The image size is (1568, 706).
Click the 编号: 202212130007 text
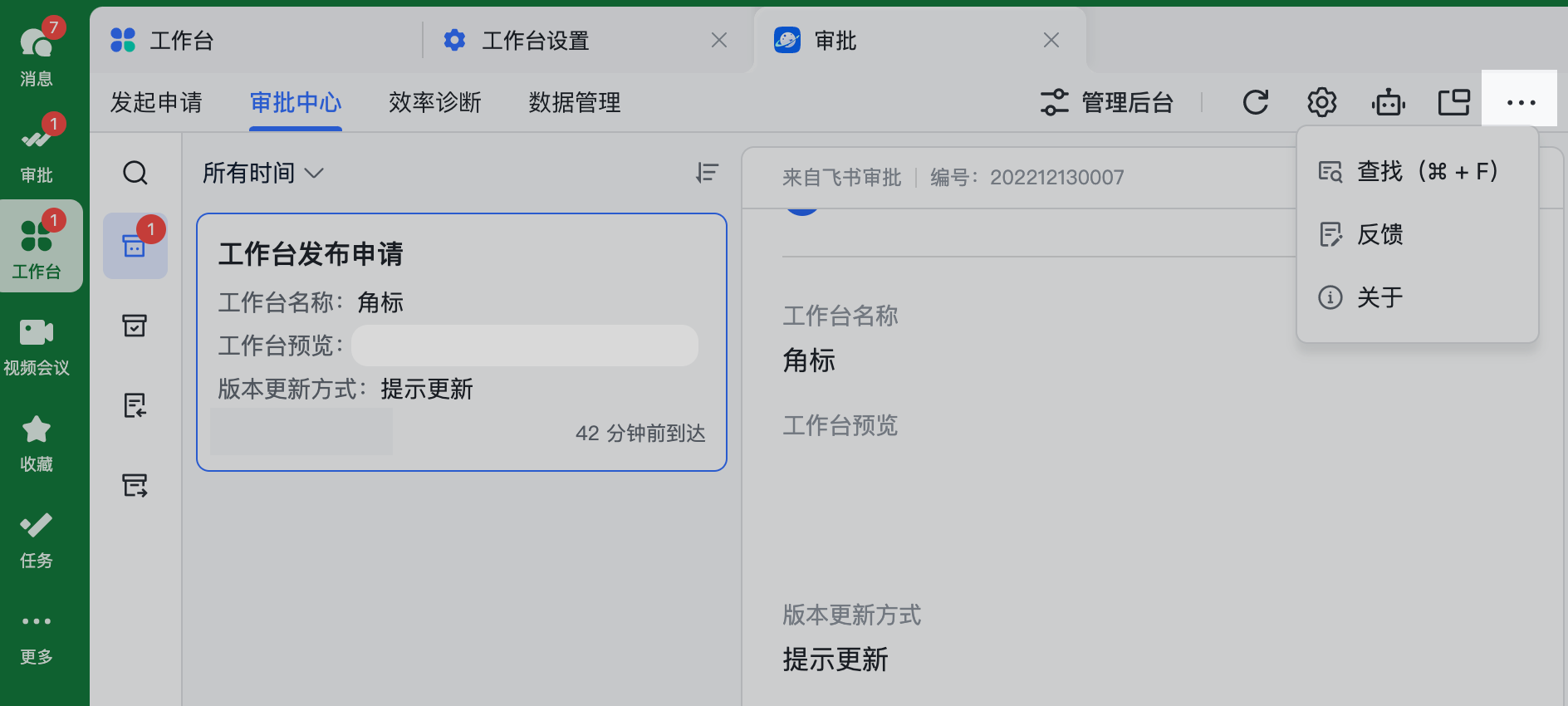(x=1027, y=177)
